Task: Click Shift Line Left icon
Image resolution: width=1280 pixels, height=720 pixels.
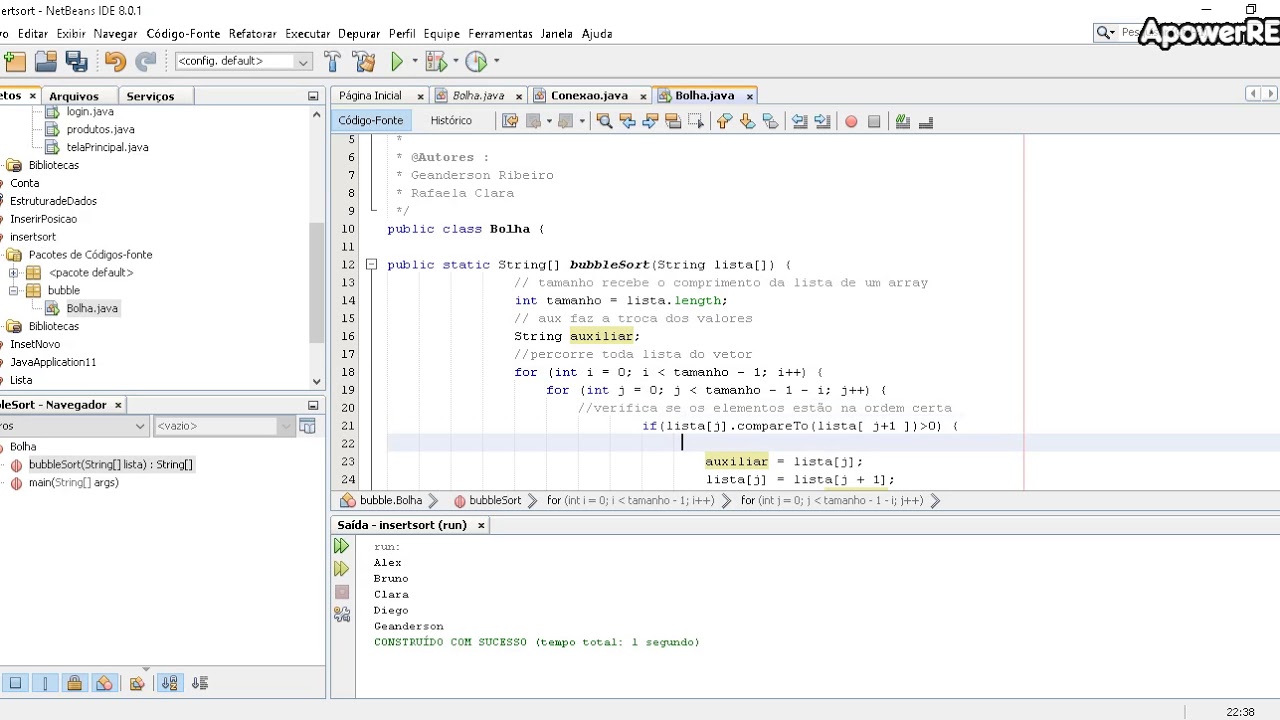Action: pyautogui.click(x=799, y=121)
